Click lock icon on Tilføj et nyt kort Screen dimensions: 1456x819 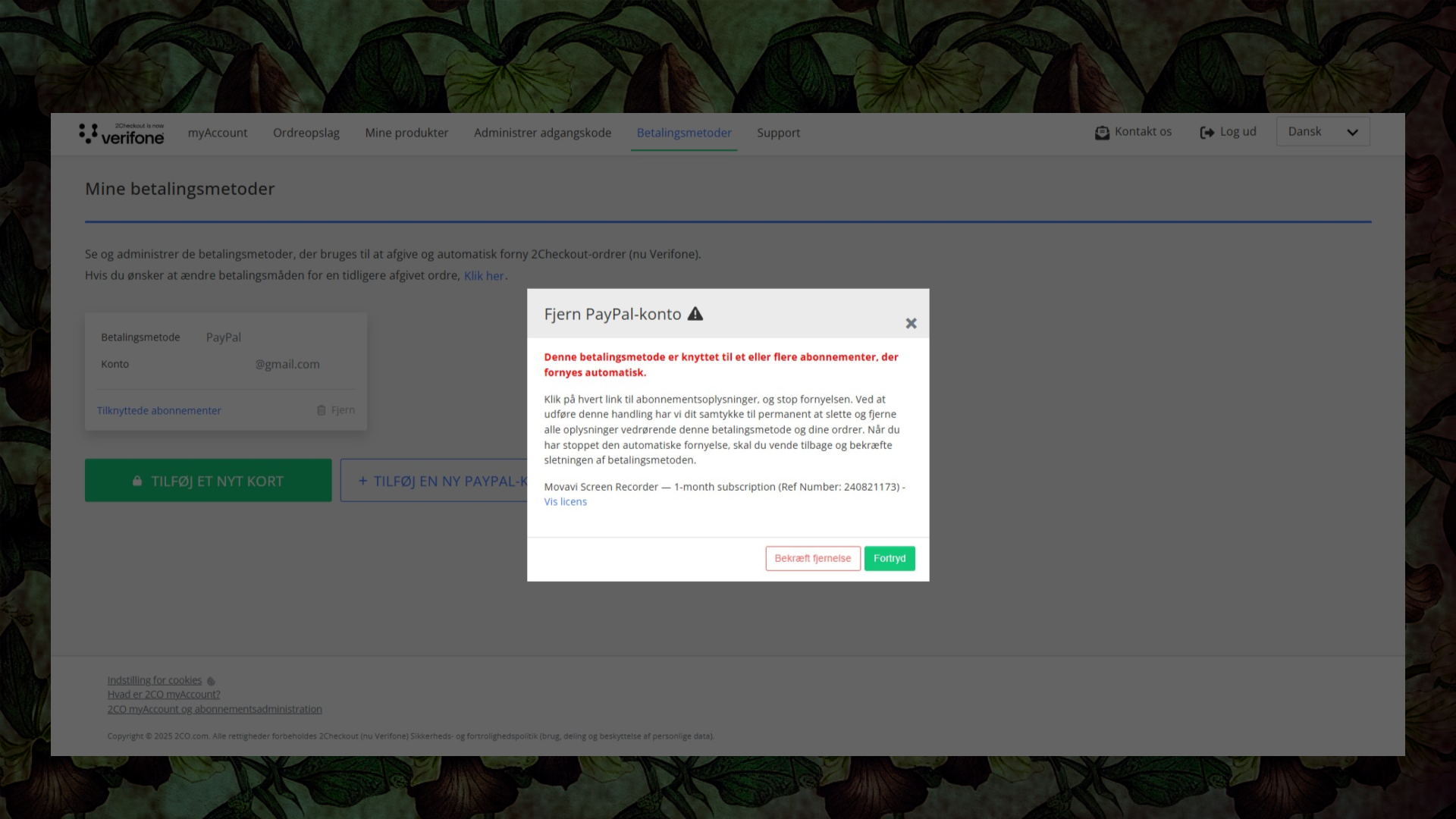(137, 481)
